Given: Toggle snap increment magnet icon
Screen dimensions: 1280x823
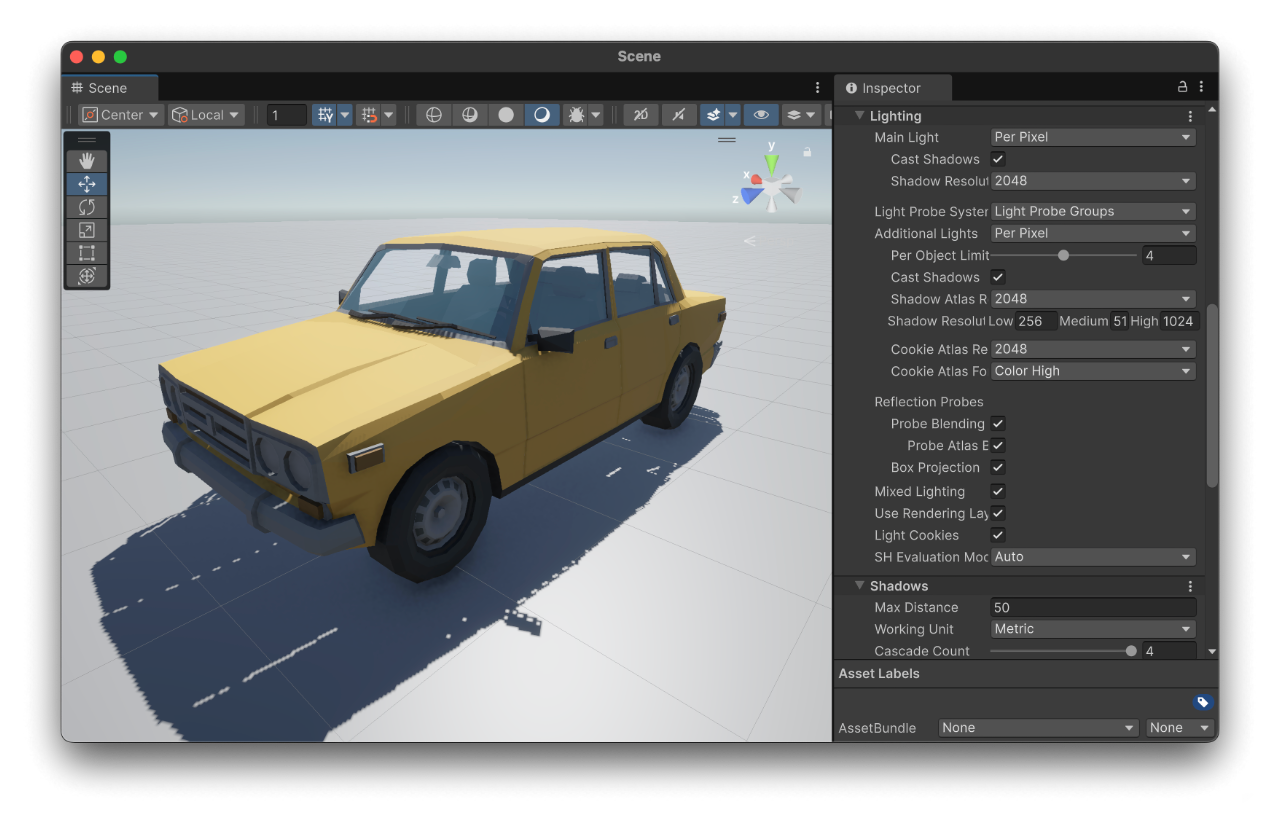Looking at the screenshot, I should tap(369, 115).
